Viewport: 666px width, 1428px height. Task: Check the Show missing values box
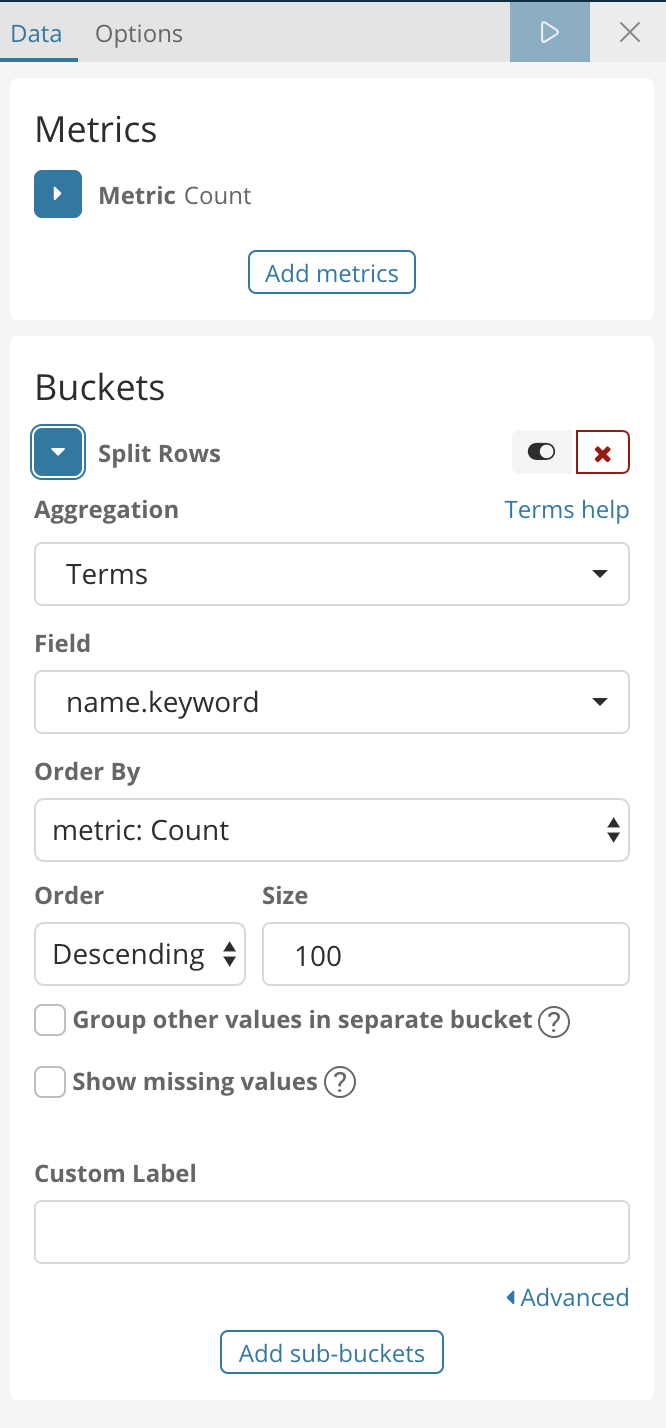tap(50, 1082)
